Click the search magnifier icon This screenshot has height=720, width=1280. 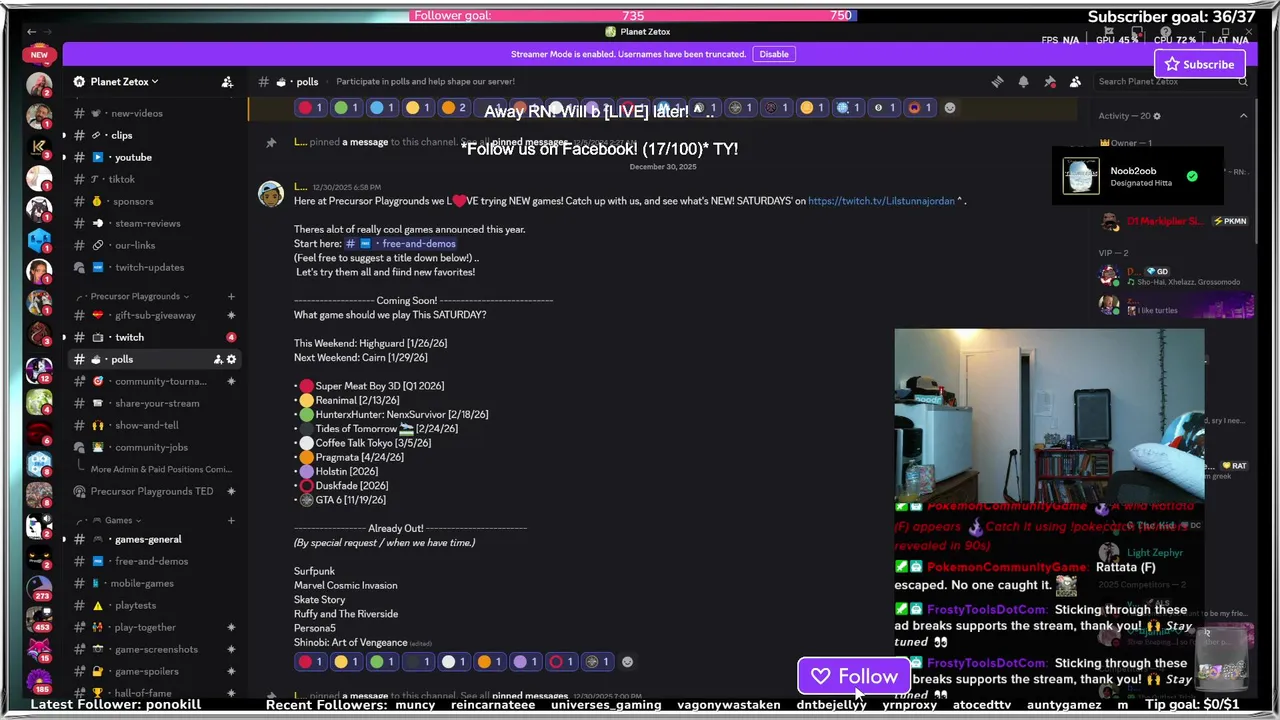1243,82
